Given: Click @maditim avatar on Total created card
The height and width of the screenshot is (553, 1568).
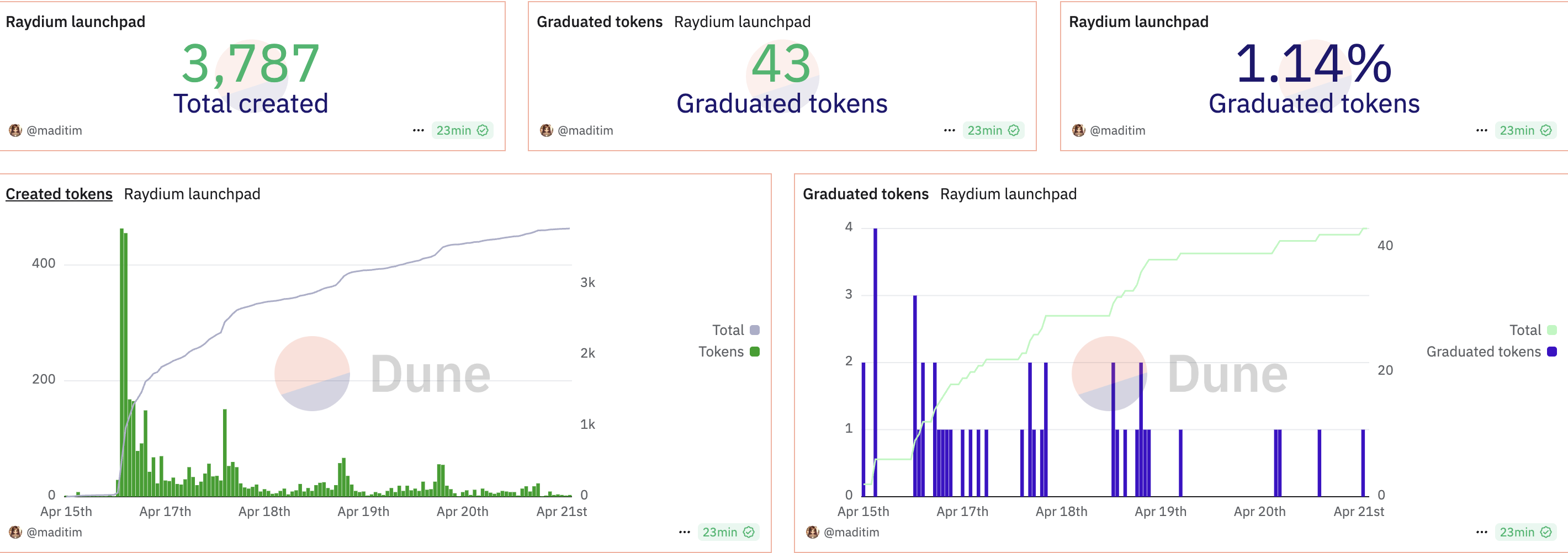Looking at the screenshot, I should [15, 130].
